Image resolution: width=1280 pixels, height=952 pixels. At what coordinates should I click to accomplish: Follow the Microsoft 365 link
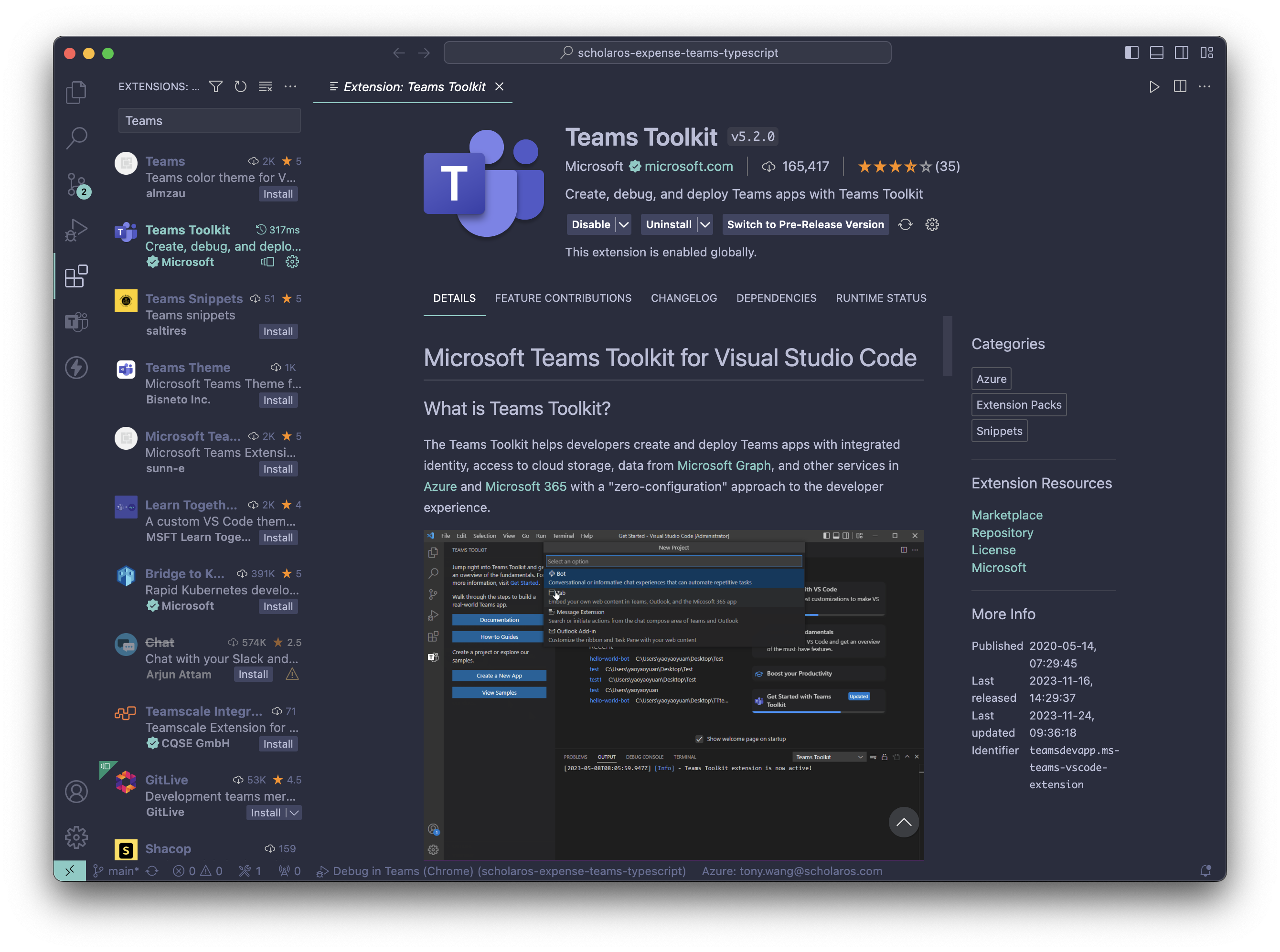click(x=525, y=487)
